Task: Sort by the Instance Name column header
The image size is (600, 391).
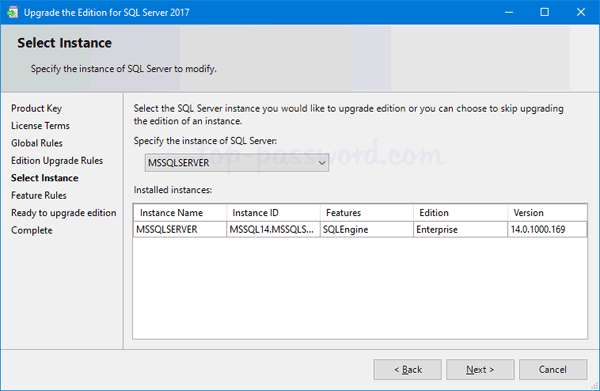Action: point(180,212)
